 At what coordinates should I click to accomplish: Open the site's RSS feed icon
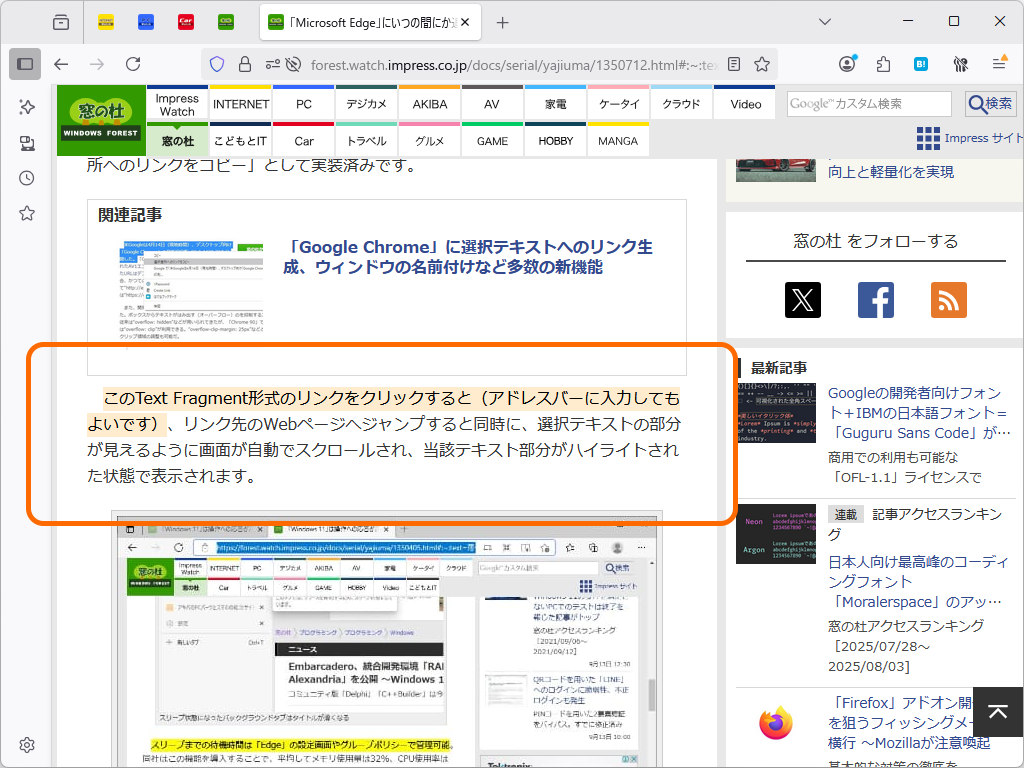coord(948,299)
